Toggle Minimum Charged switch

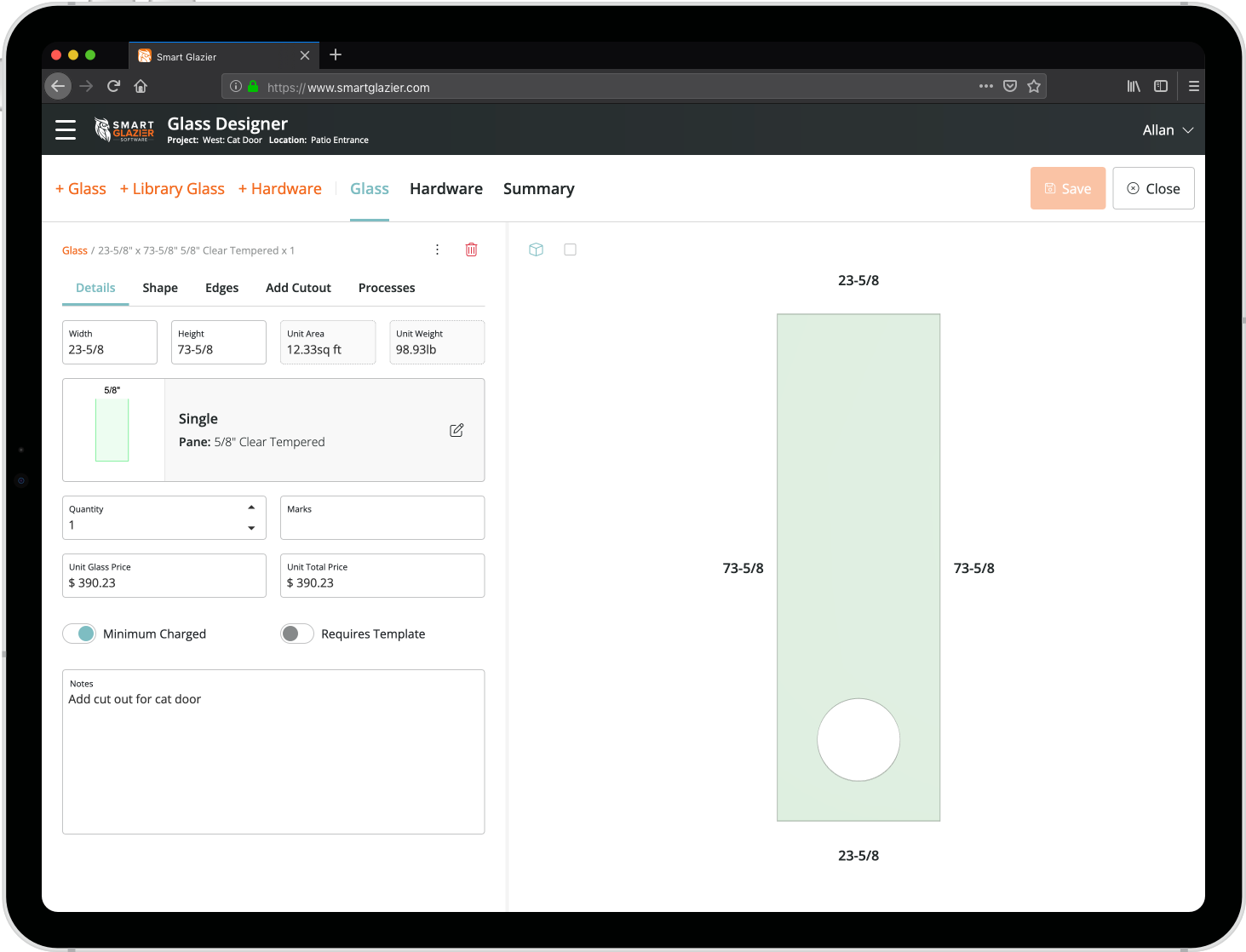click(x=79, y=634)
